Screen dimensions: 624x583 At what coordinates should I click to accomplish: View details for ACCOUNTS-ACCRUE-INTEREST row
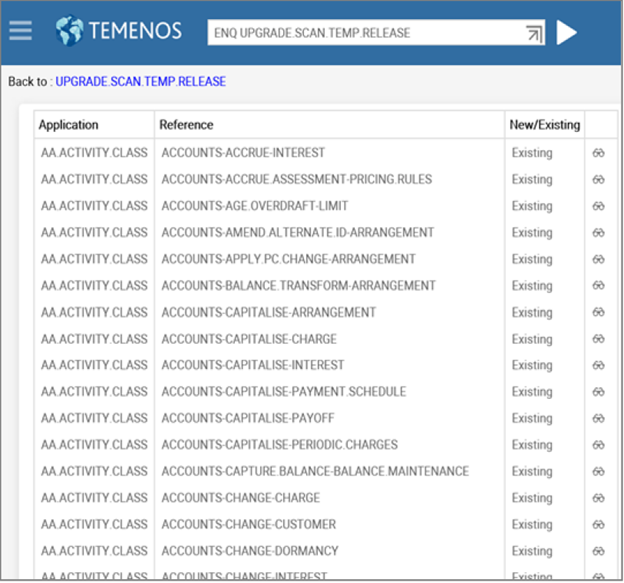(x=599, y=153)
